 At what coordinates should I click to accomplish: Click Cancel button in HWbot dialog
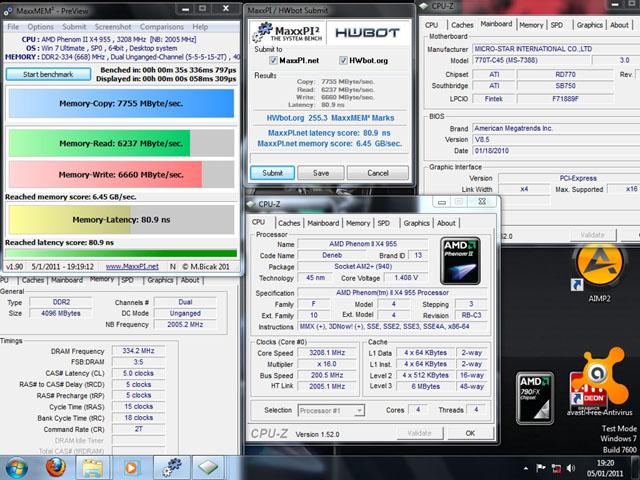click(x=378, y=173)
